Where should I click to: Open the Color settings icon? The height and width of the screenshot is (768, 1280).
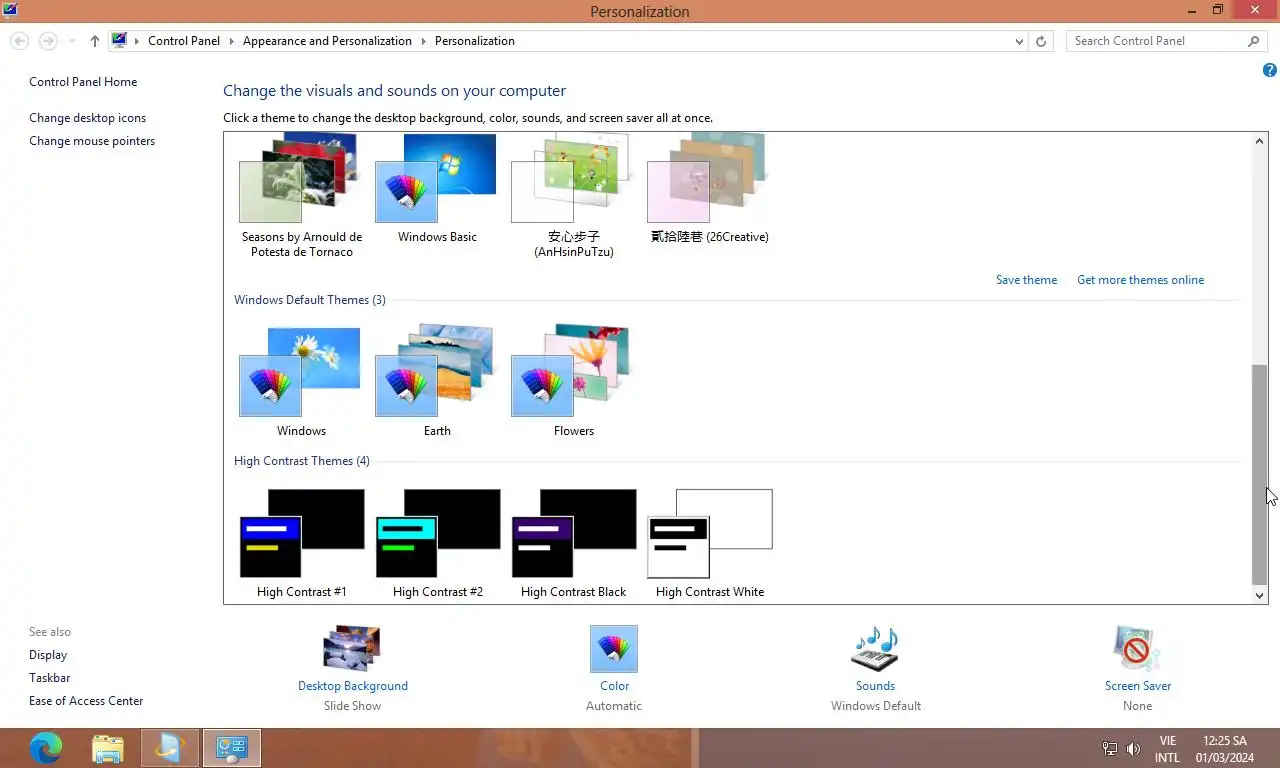614,649
